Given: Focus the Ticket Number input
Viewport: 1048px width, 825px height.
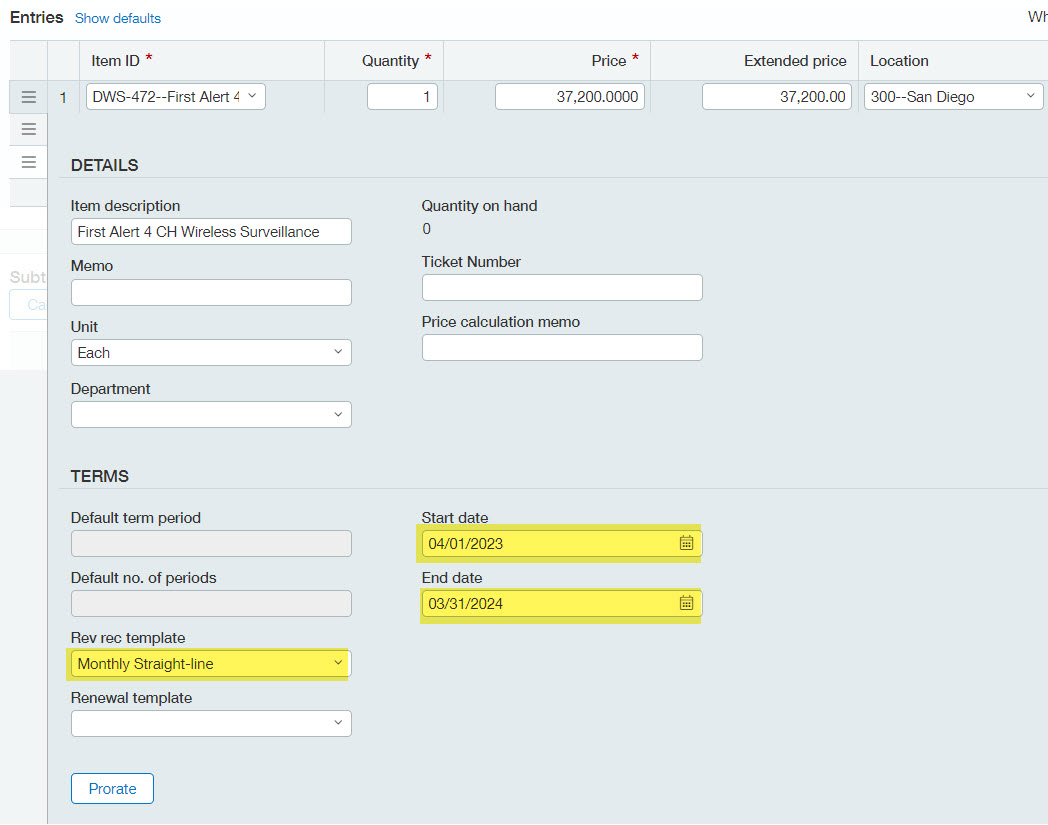Looking at the screenshot, I should [x=562, y=288].
